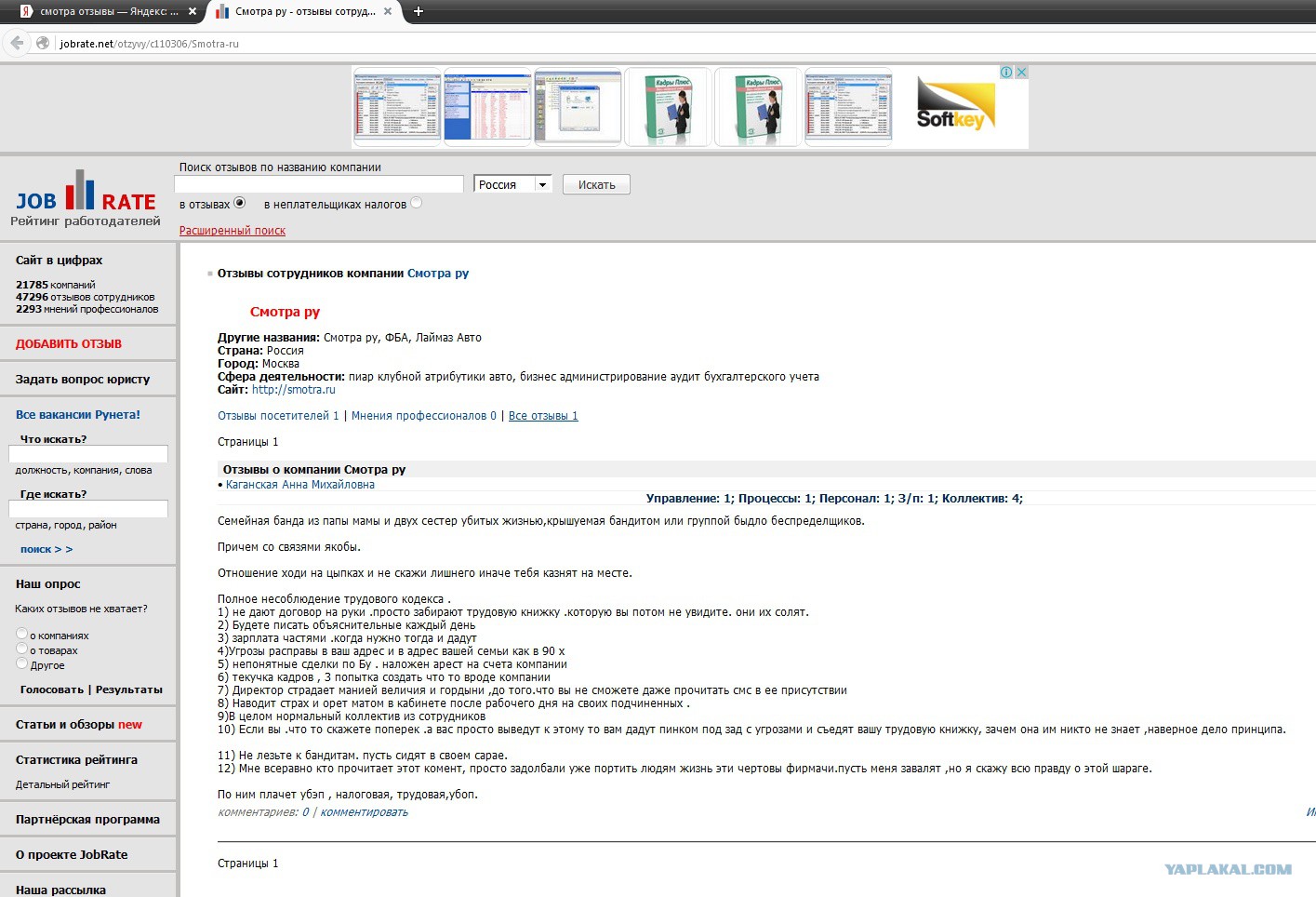1316x897 pixels.
Task: Open 'Статистика рейтинга' sidebar section
Action: click(76, 760)
